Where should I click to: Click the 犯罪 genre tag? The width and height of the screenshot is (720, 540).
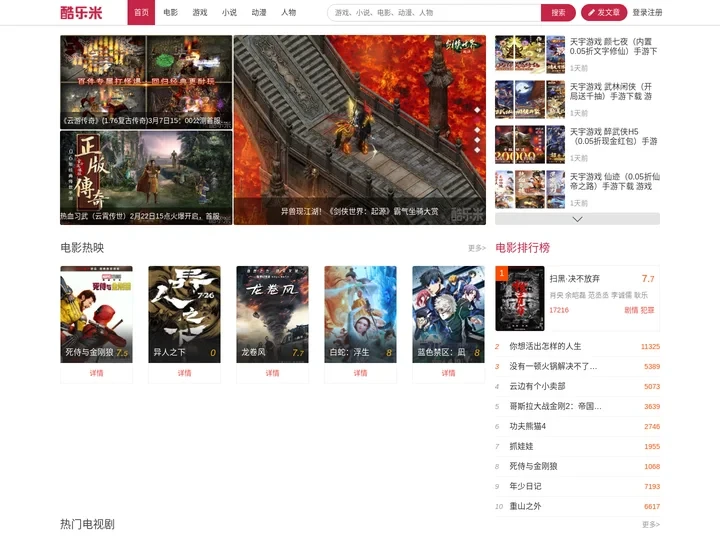[x=647, y=310]
